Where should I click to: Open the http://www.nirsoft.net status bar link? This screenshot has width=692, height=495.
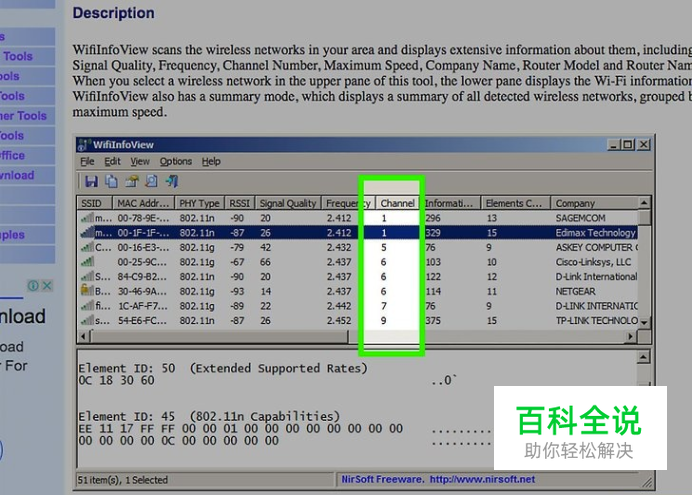482,479
